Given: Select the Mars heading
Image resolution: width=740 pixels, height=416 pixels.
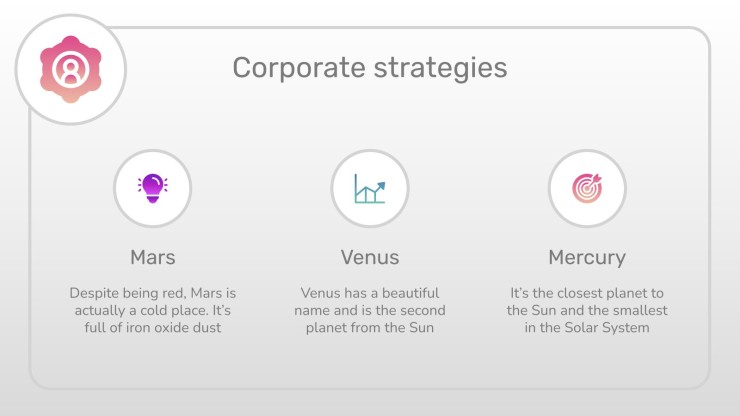Looking at the screenshot, I should click(153, 257).
